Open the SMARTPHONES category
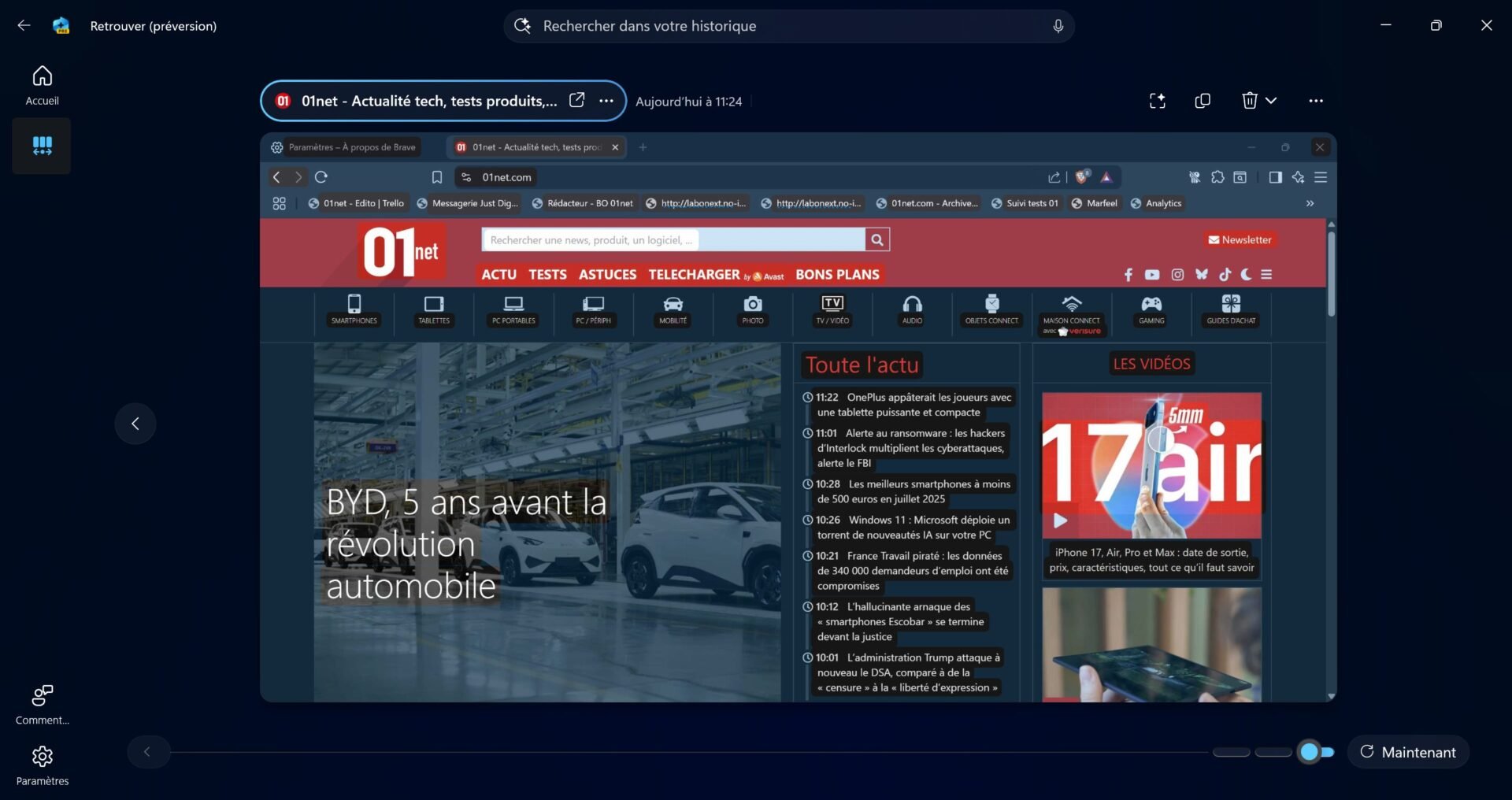 coord(354,310)
